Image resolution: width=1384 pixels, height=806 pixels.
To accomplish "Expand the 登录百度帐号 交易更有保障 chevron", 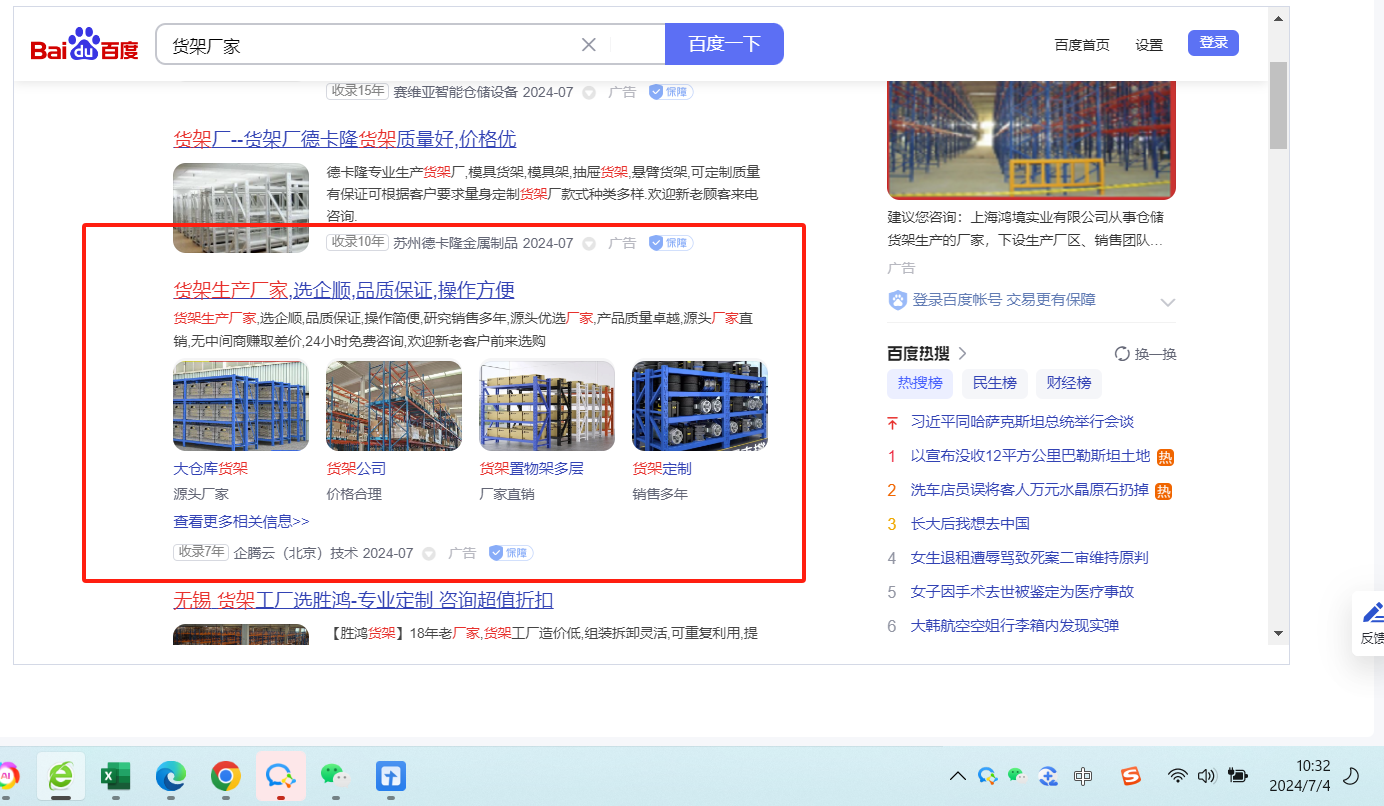I will click(x=1166, y=301).
